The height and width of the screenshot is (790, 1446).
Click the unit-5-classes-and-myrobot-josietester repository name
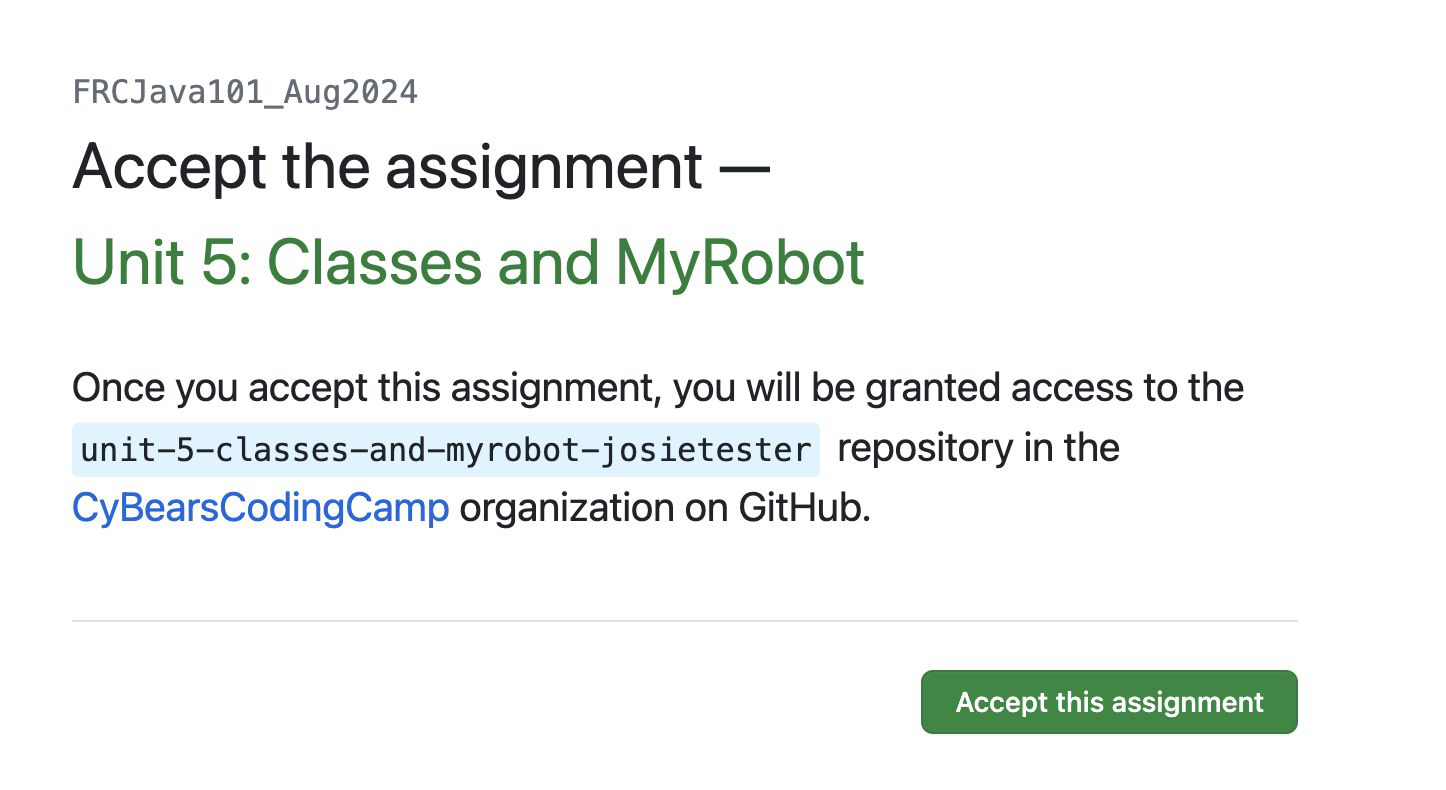pyautogui.click(x=446, y=450)
